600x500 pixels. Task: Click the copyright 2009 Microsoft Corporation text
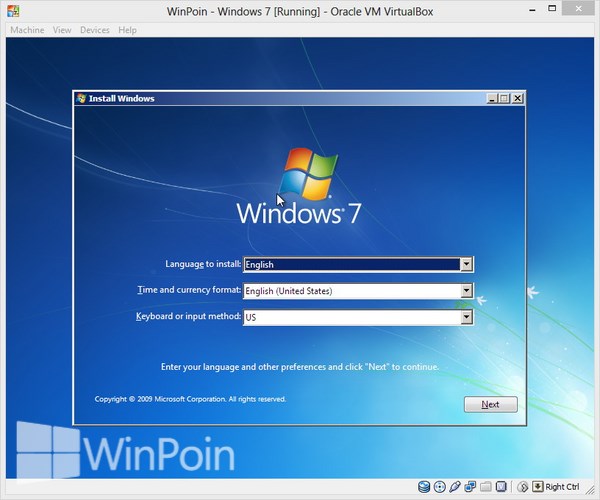(x=190, y=399)
